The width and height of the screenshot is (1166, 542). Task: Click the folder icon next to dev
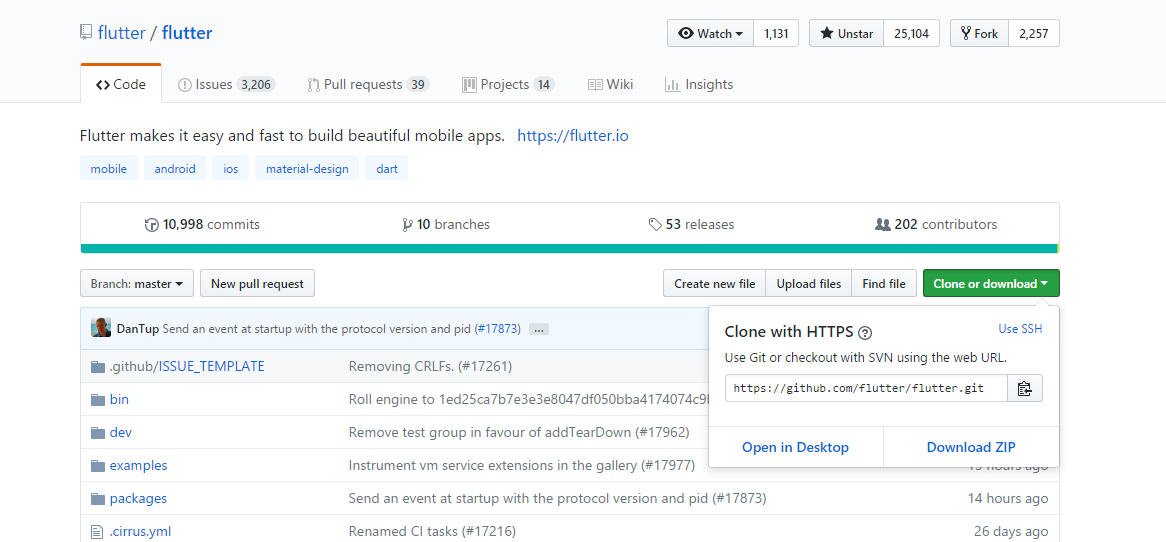(97, 433)
